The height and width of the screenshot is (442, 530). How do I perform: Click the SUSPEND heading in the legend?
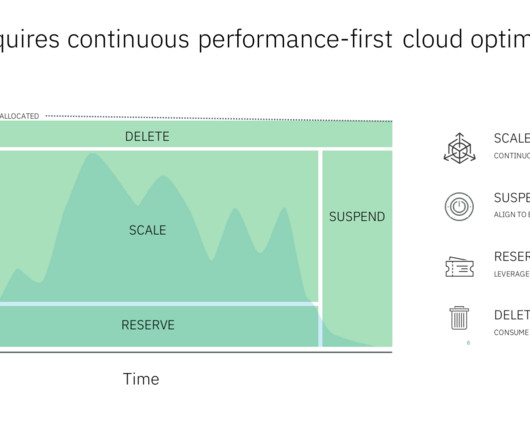[512, 198]
